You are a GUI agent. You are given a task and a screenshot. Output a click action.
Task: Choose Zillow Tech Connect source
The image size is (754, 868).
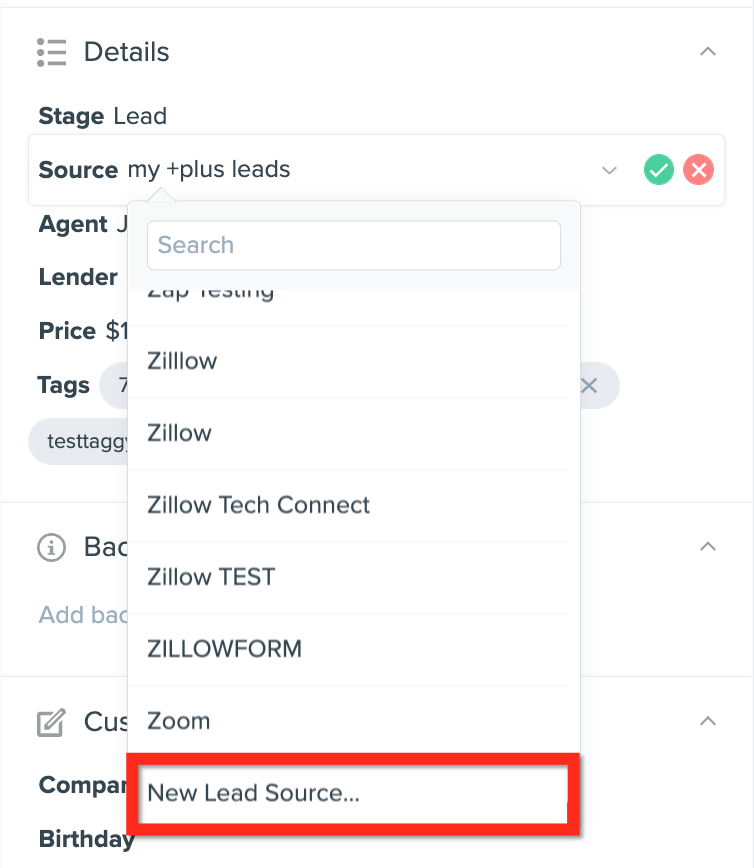(x=354, y=505)
